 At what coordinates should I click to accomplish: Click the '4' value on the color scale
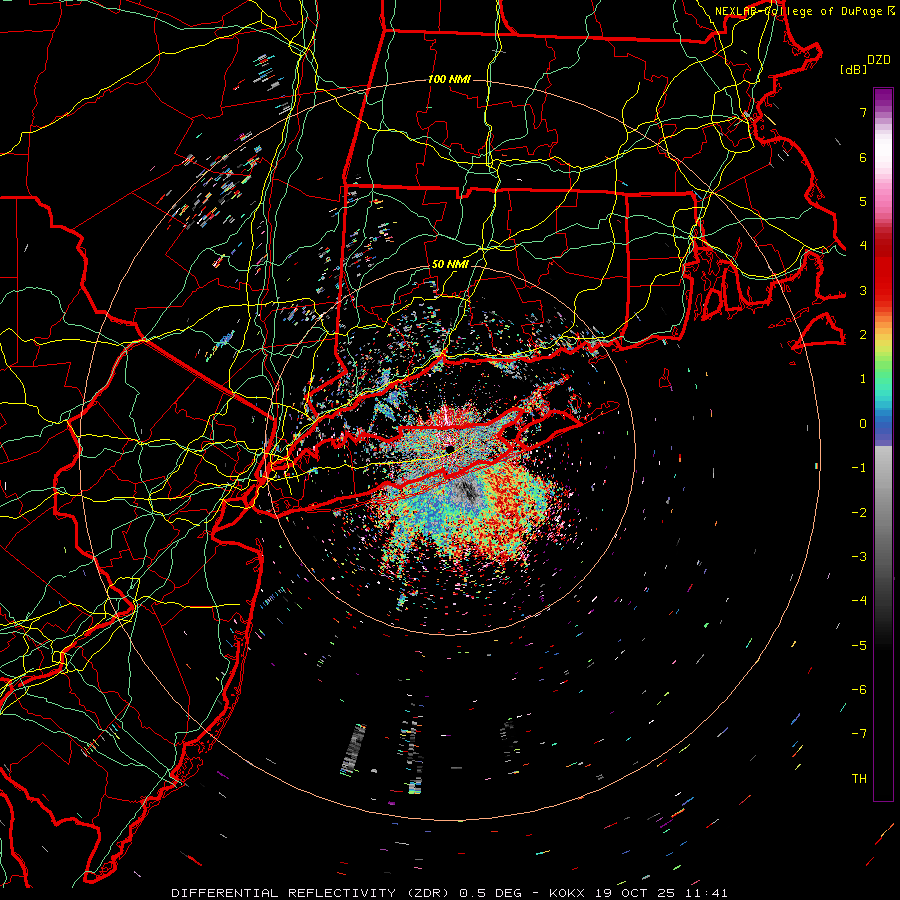pyautogui.click(x=863, y=246)
